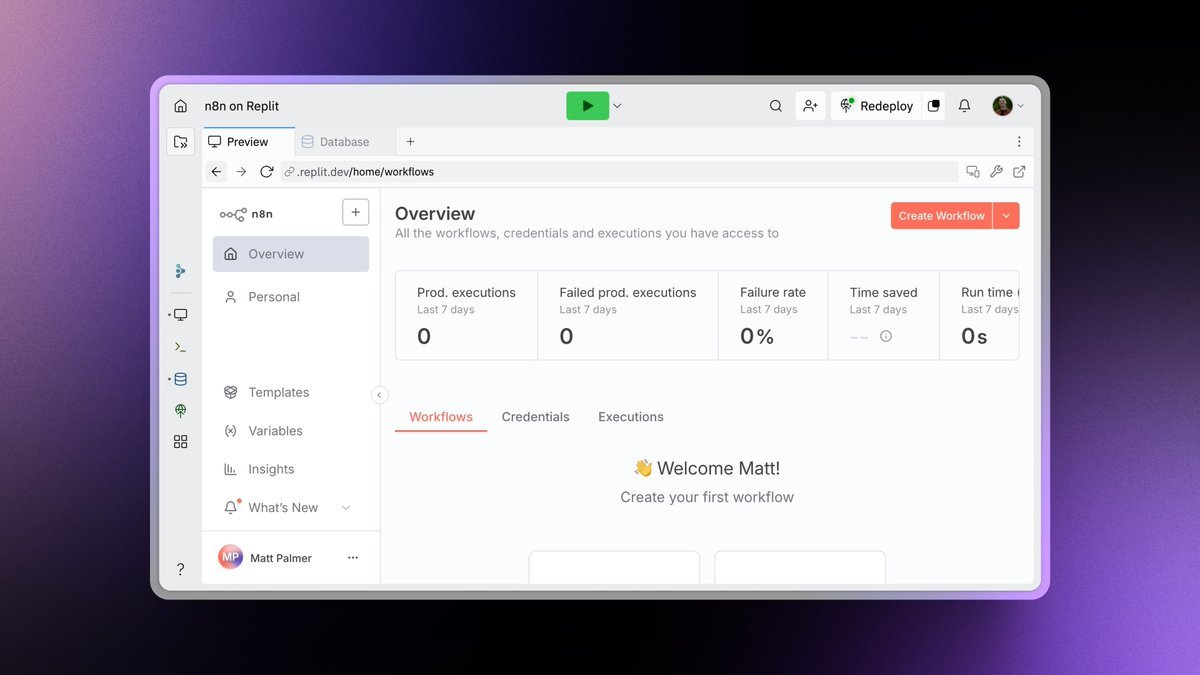Open the Shell terminal icon in left rail

click(180, 347)
